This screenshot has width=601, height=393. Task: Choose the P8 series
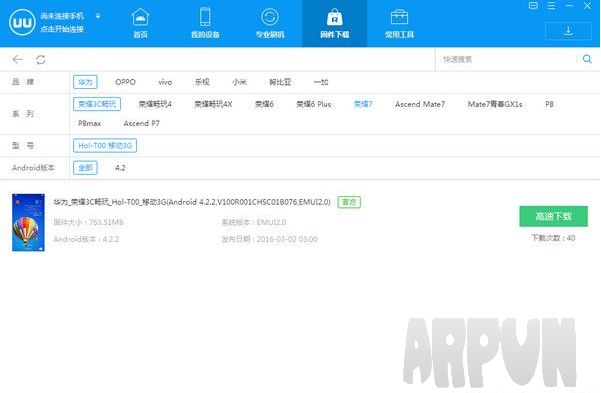coord(549,104)
